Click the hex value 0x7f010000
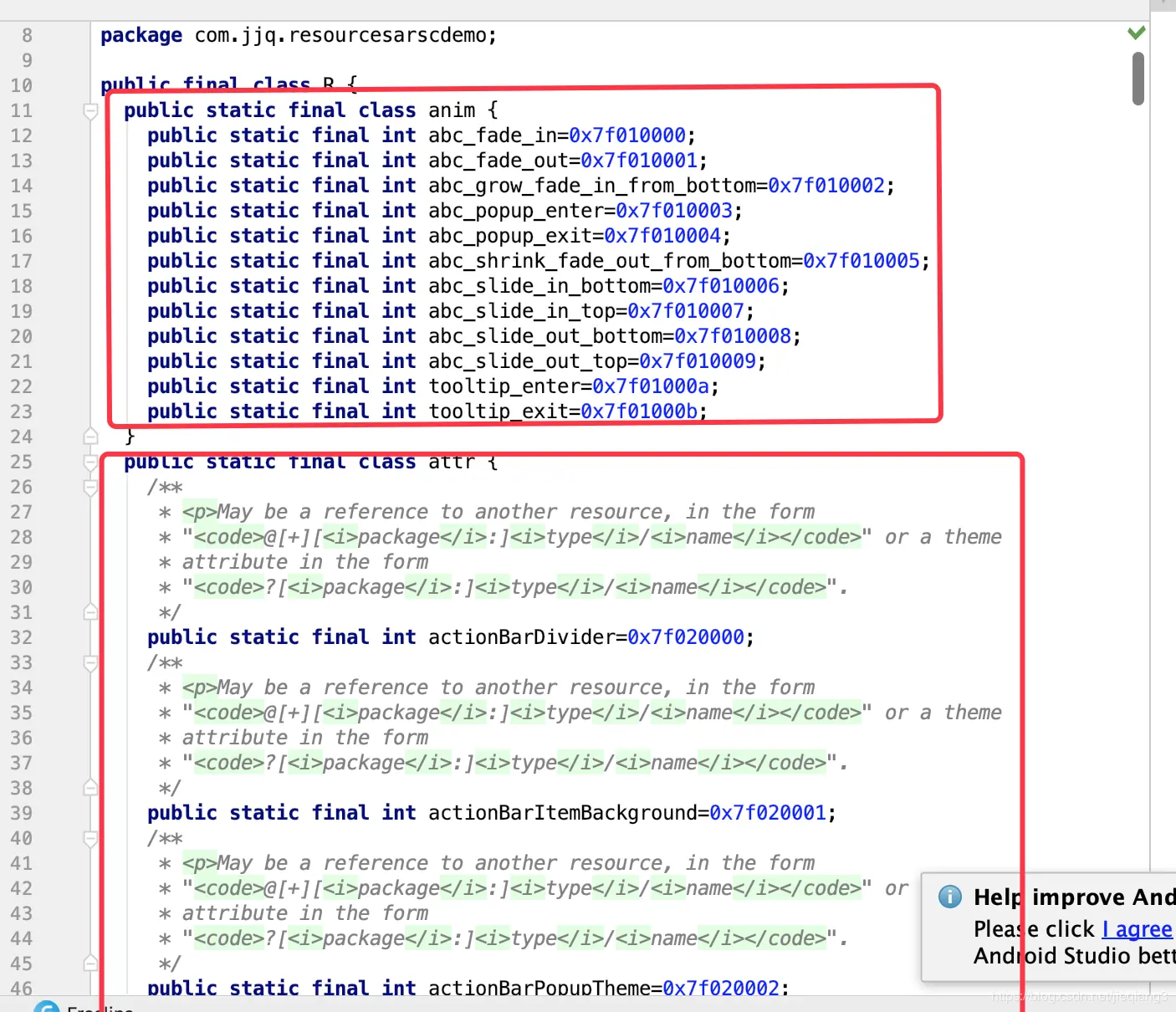The image size is (1176, 1012). 627,135
